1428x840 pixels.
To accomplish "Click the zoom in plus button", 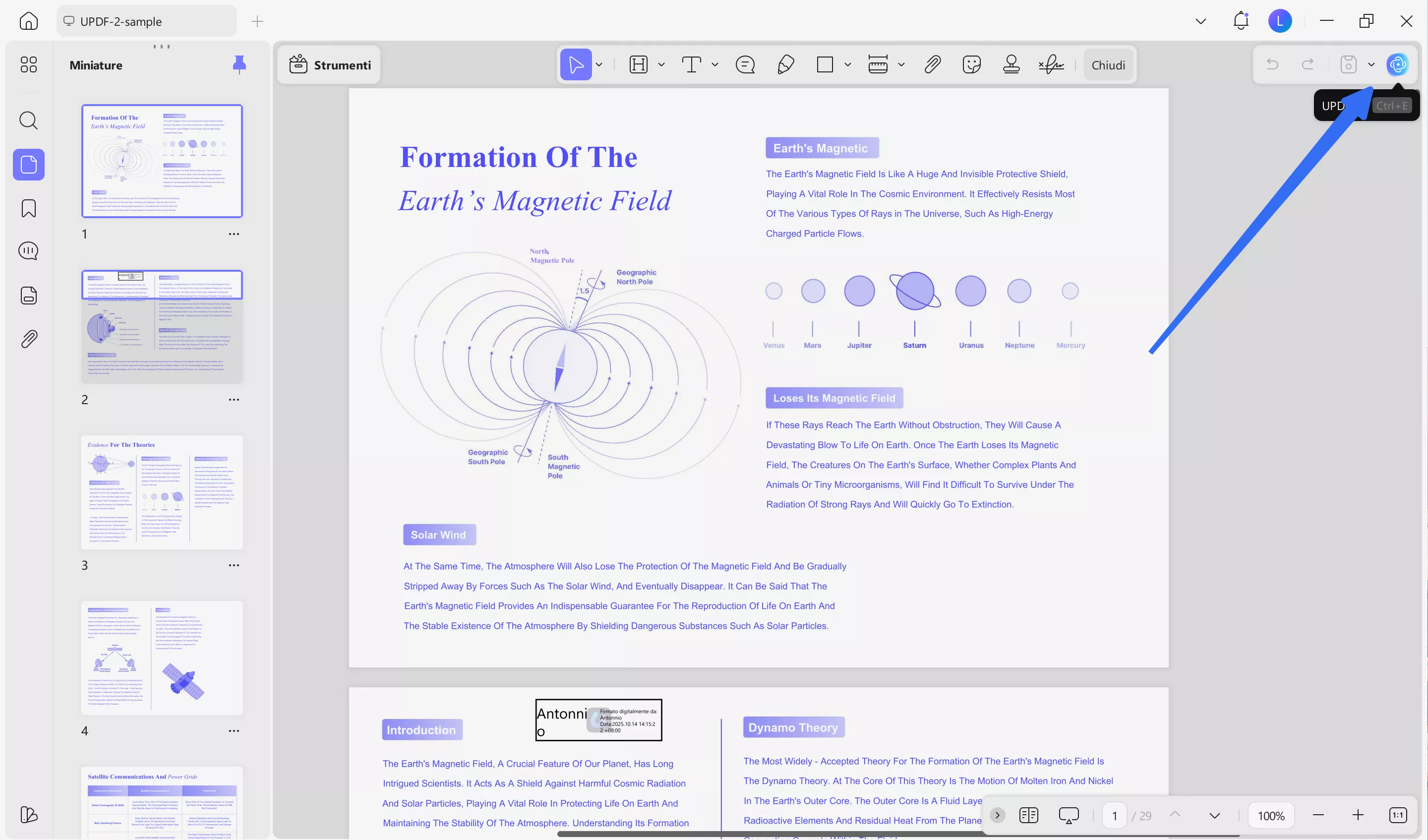I will coord(1358,815).
